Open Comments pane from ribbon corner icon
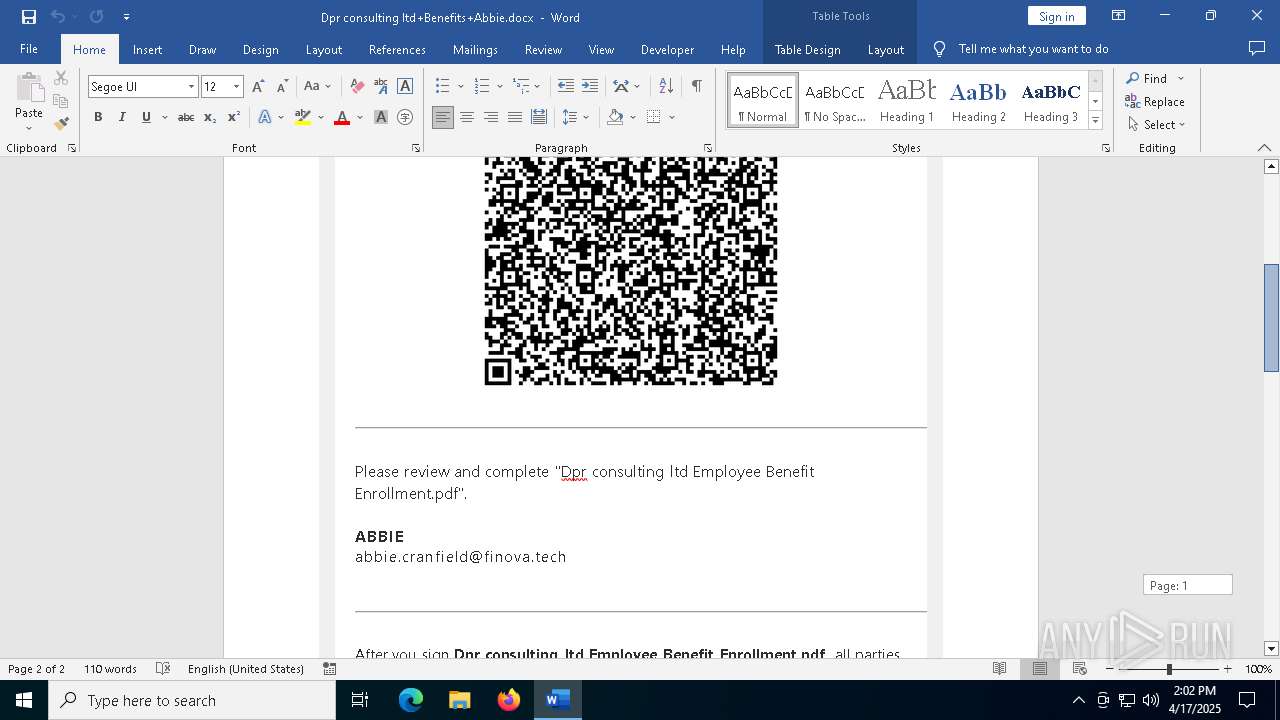Viewport: 1280px width, 720px height. point(1257,48)
